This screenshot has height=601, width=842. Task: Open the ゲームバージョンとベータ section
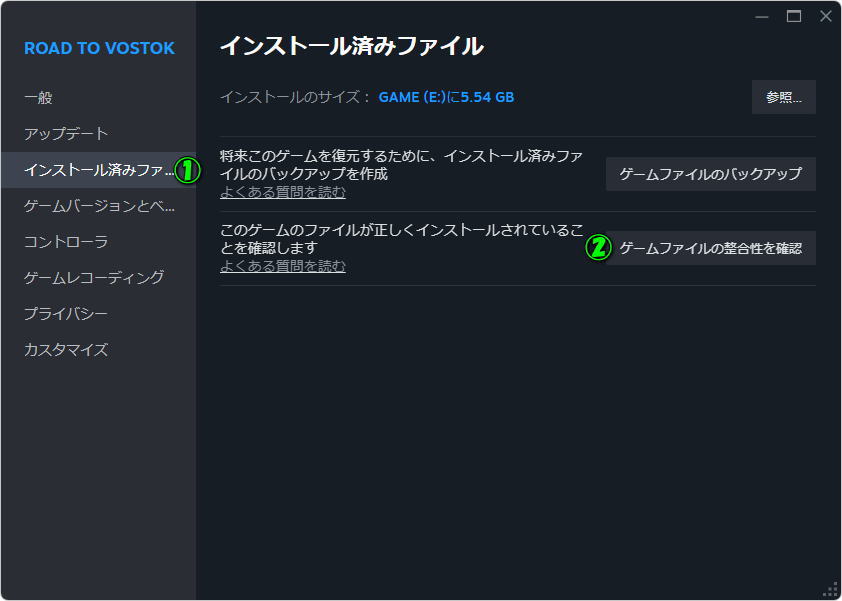(x=99, y=206)
